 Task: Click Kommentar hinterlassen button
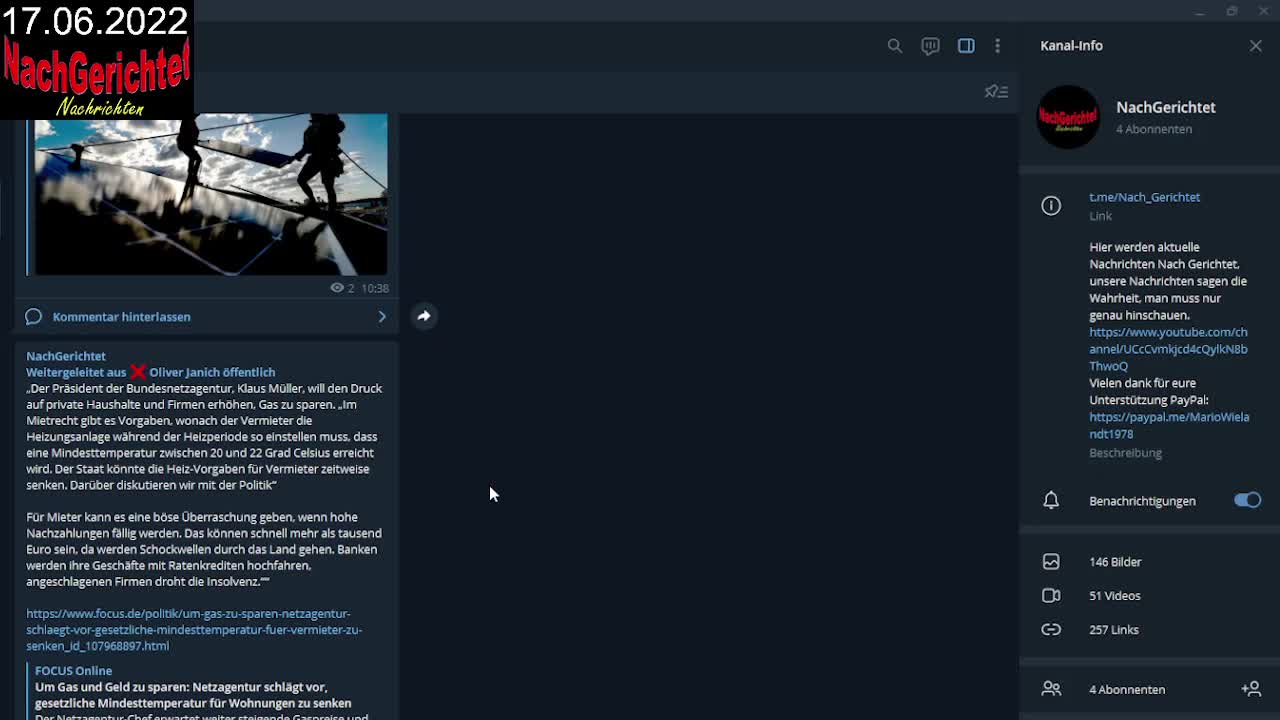point(207,317)
